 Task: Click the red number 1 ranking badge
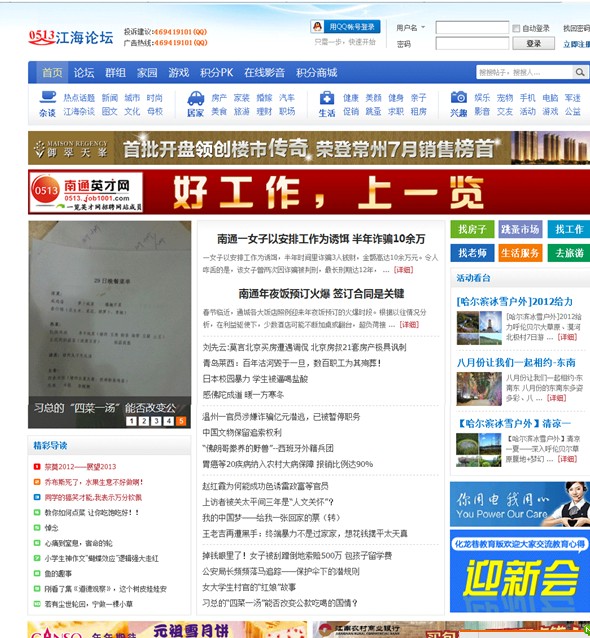pos(37,467)
